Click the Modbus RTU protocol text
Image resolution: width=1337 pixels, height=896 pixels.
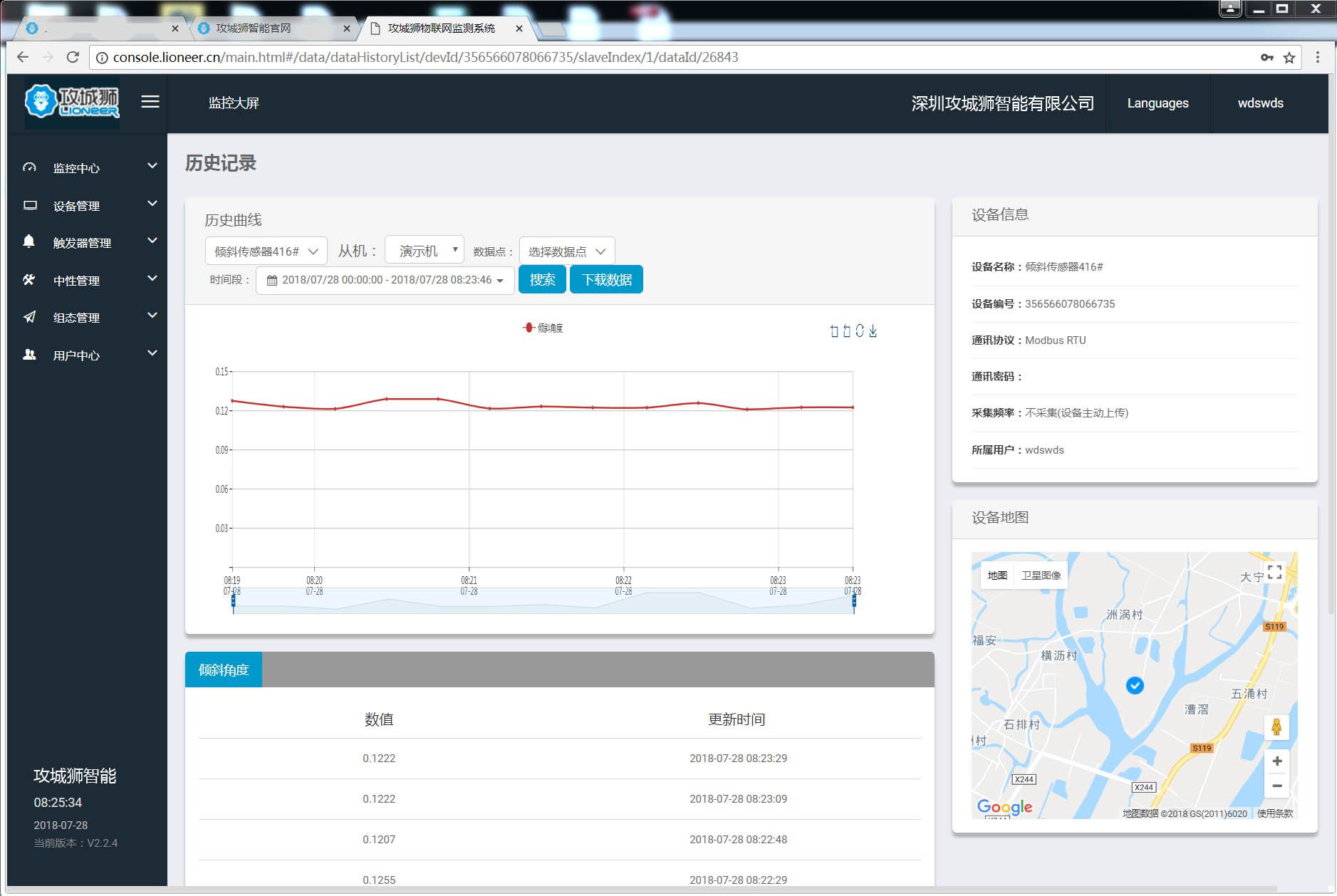click(x=1056, y=340)
